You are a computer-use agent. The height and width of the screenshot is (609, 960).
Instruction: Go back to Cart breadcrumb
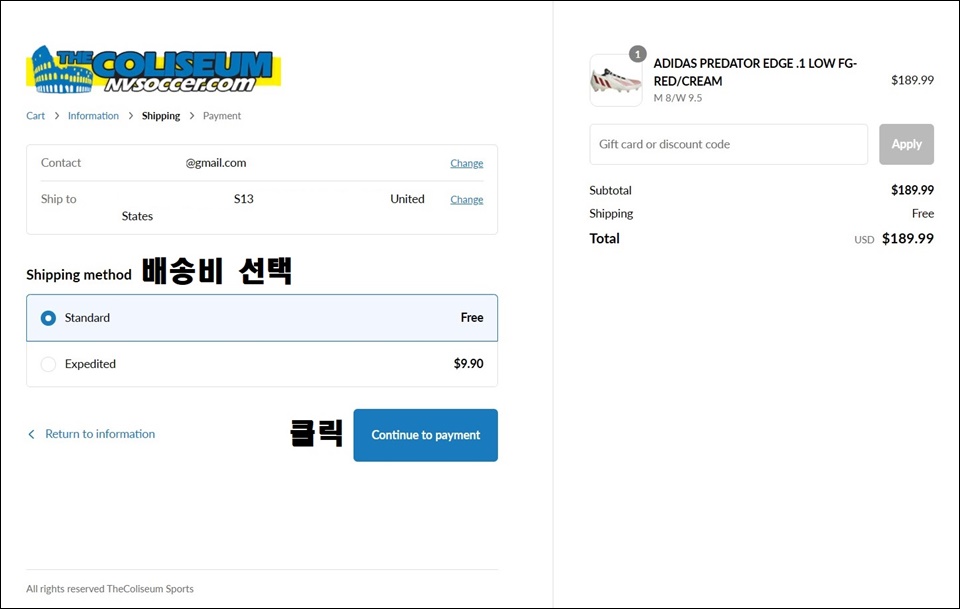36,116
